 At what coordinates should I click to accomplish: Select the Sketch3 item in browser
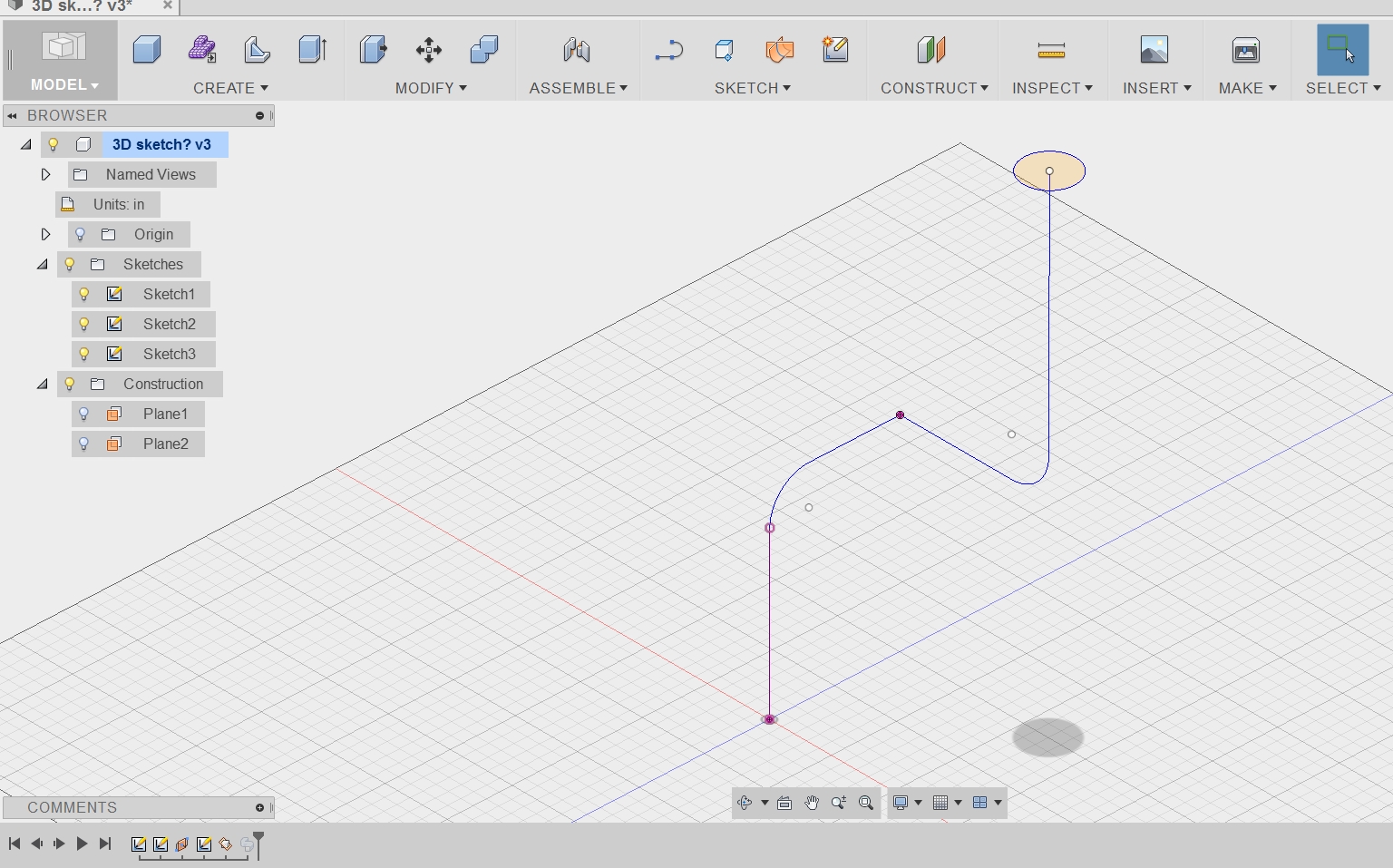[x=170, y=354]
